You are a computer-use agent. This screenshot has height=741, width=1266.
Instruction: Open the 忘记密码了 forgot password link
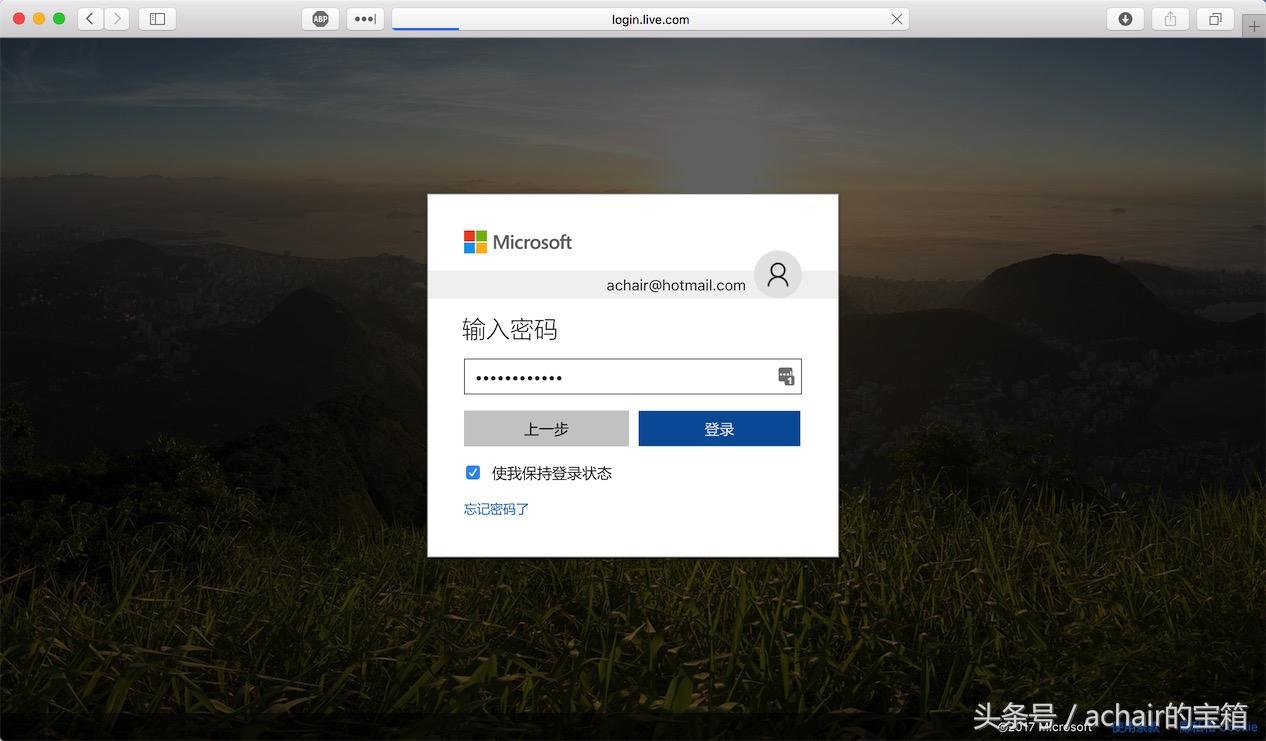(x=496, y=509)
